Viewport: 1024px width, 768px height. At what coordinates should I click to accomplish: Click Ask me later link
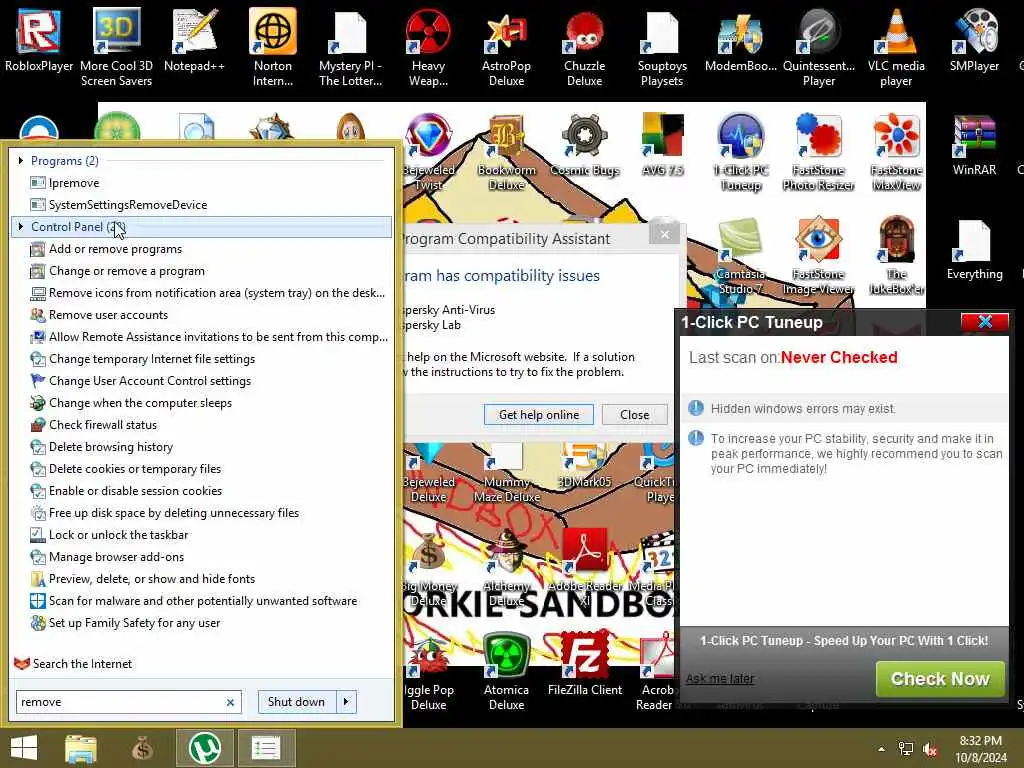(720, 679)
